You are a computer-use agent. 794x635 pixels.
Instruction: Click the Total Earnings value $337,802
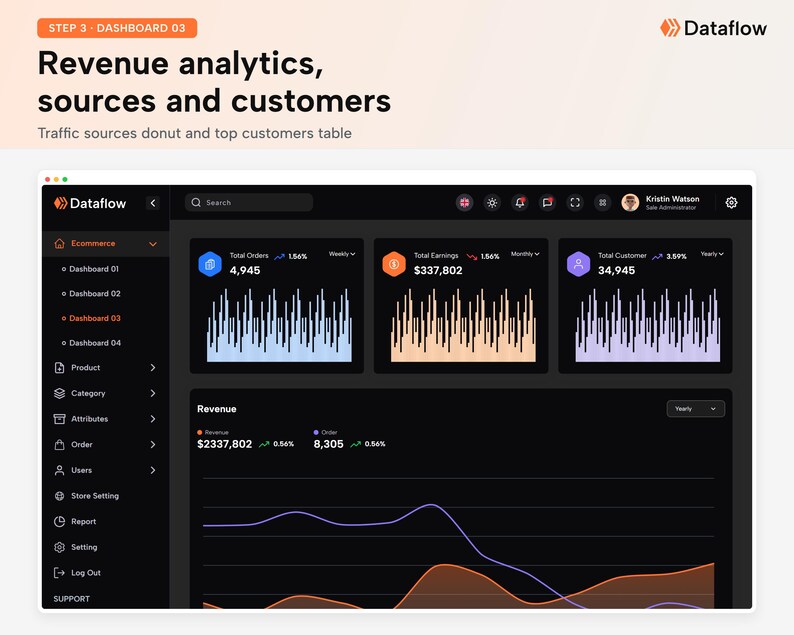[x=438, y=270]
